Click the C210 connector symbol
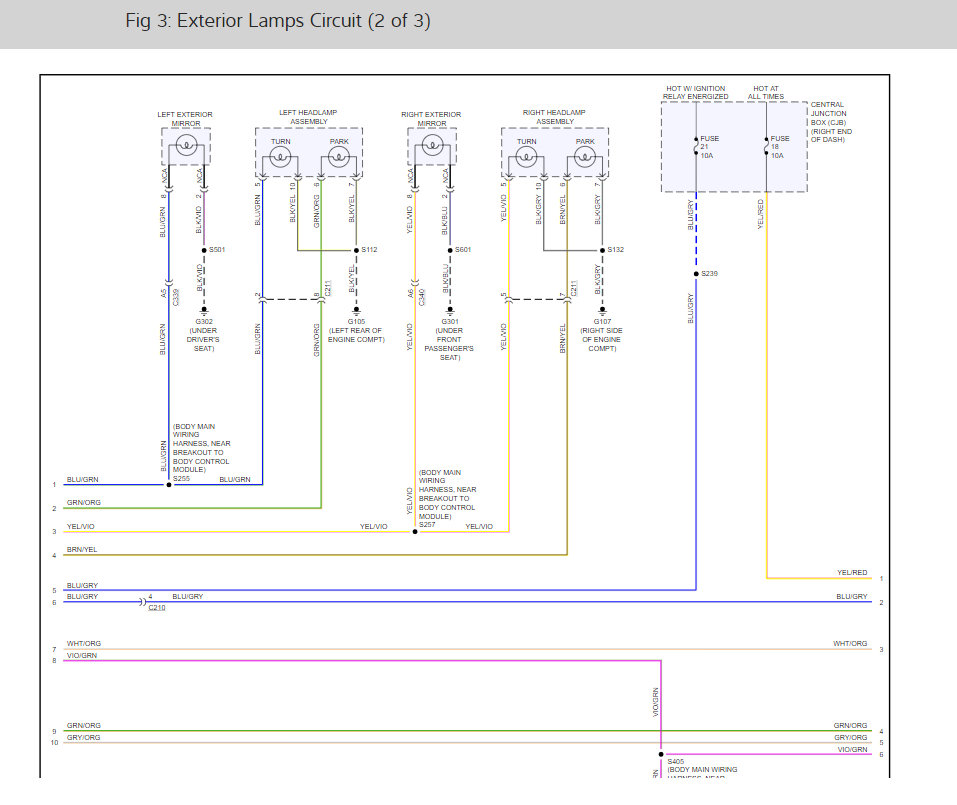The height and width of the screenshot is (805, 957). coord(142,602)
